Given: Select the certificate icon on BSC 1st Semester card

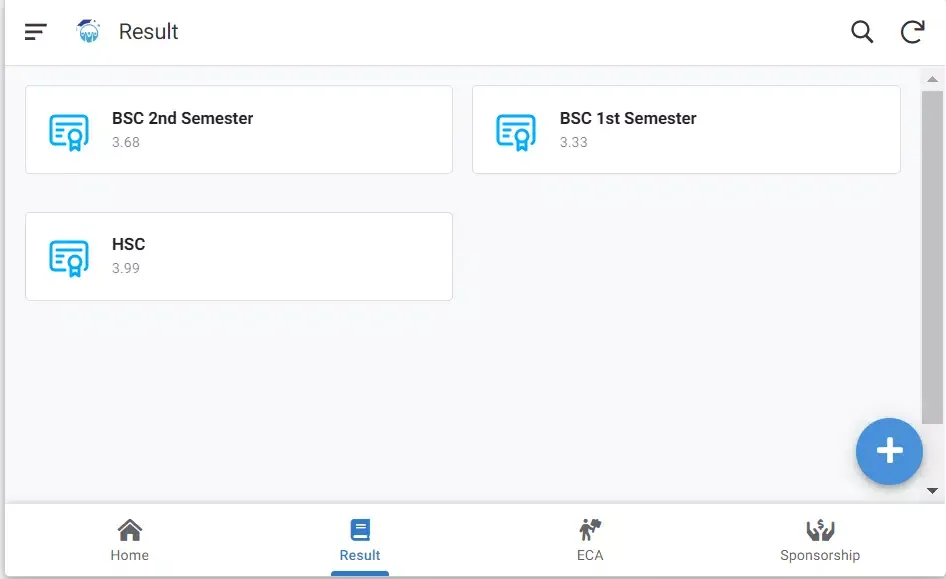Looking at the screenshot, I should [514, 129].
